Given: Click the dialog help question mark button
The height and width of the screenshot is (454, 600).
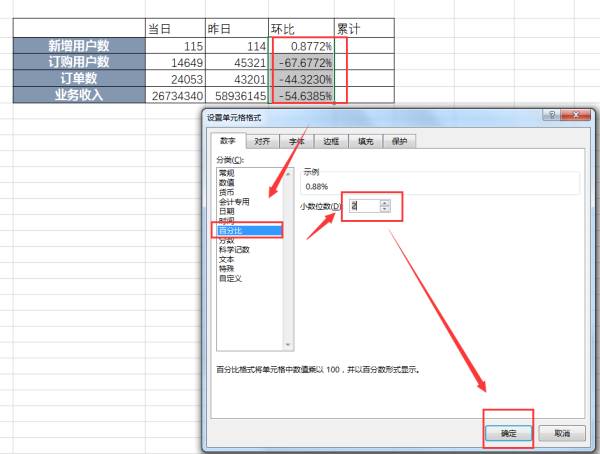Looking at the screenshot, I should click(551, 115).
